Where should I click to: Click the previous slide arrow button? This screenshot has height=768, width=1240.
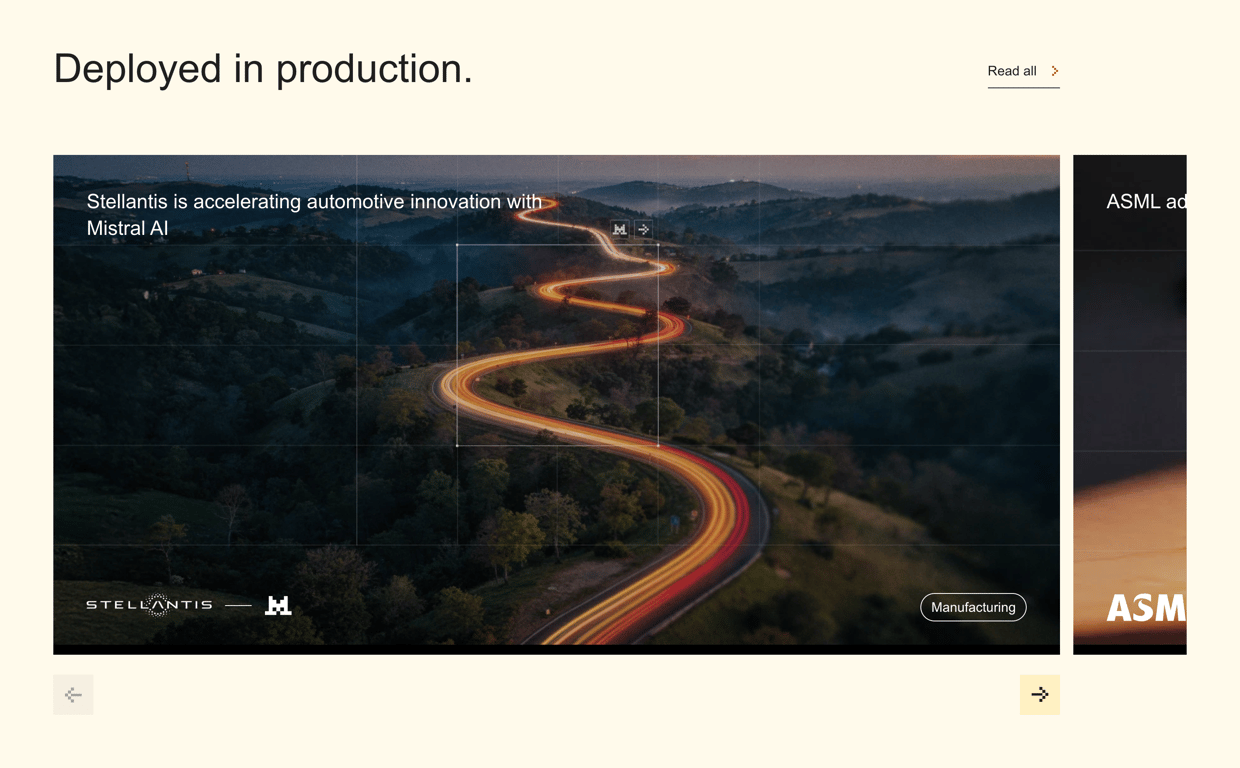tap(73, 695)
